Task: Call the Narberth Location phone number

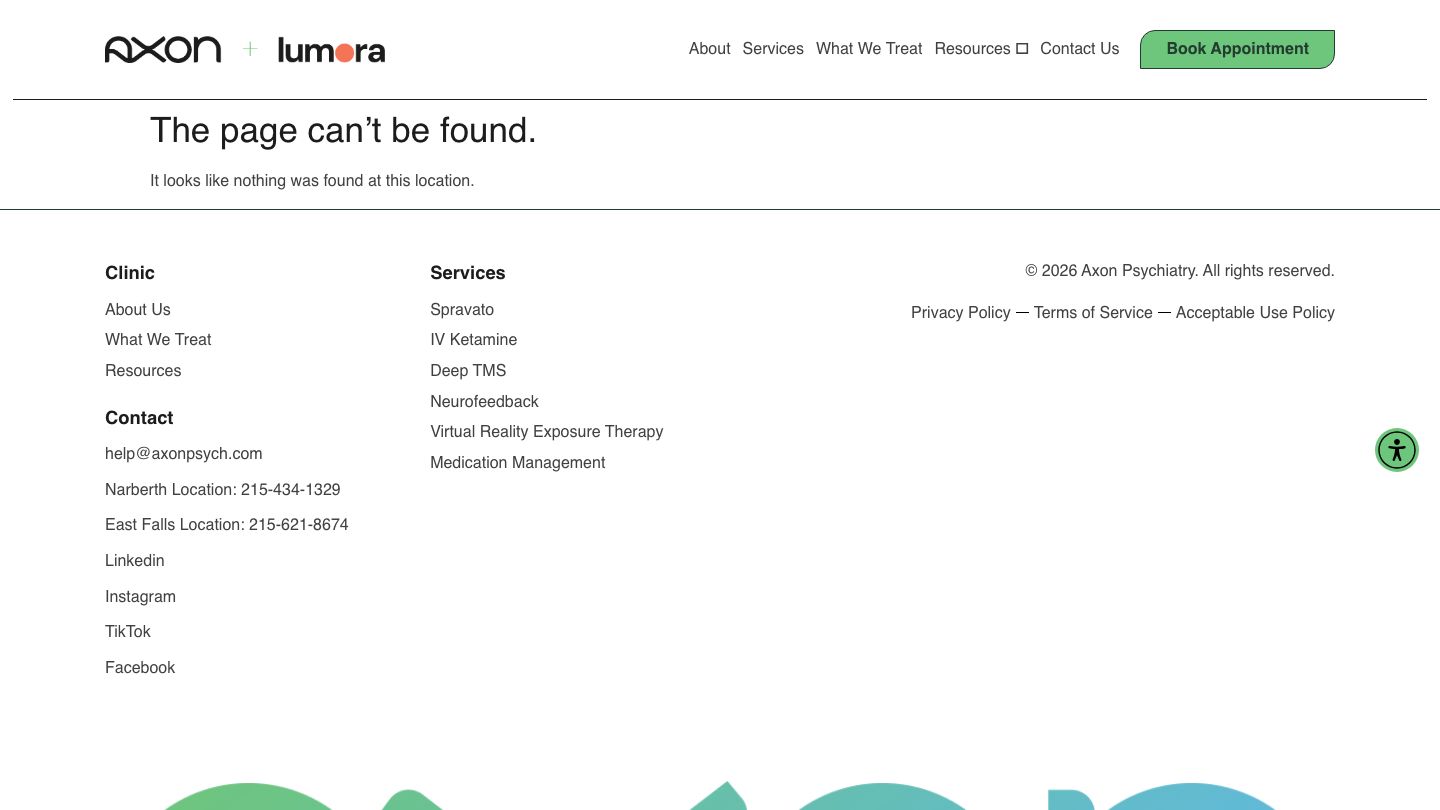Action: tap(222, 490)
